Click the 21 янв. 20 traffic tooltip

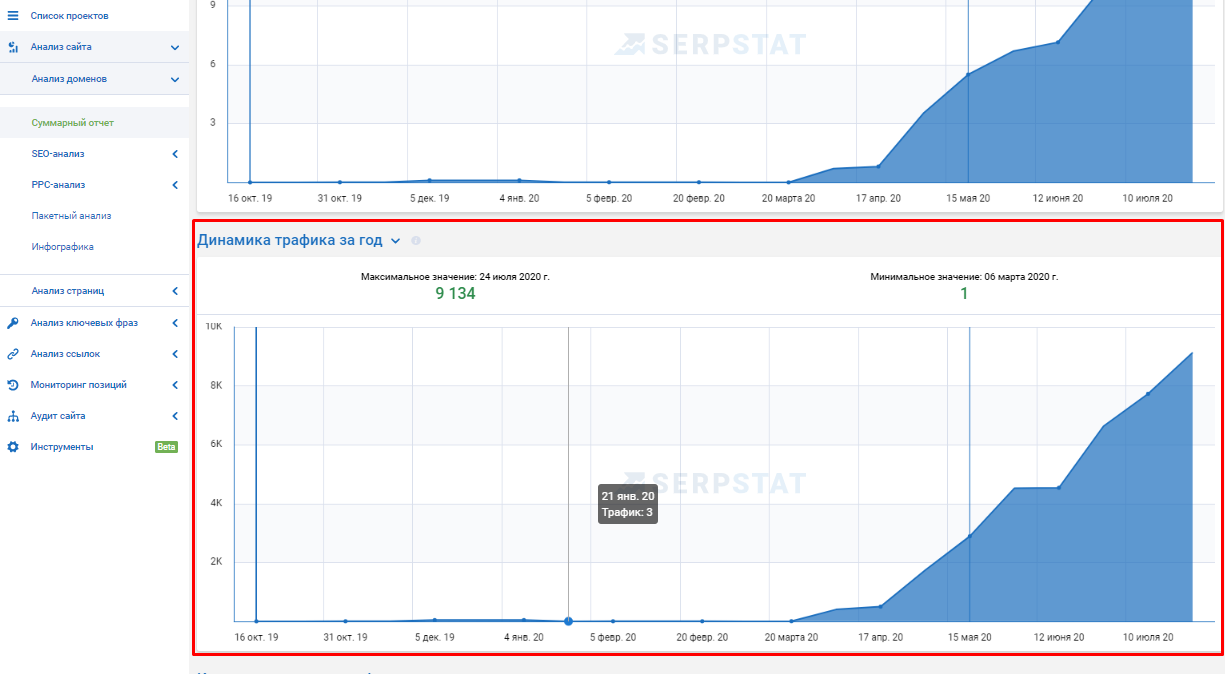tap(628, 504)
